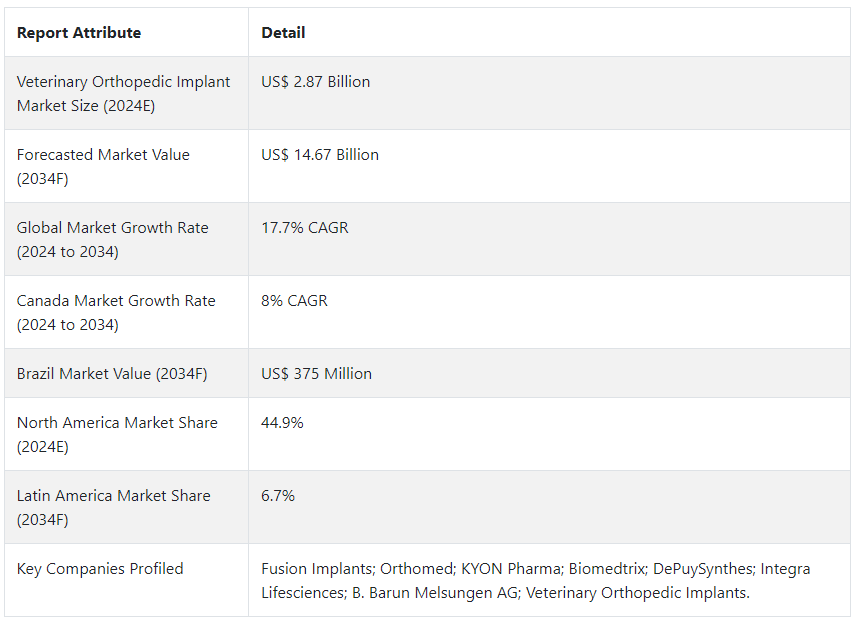
Task: Click the Detail column header
Action: coord(283,33)
